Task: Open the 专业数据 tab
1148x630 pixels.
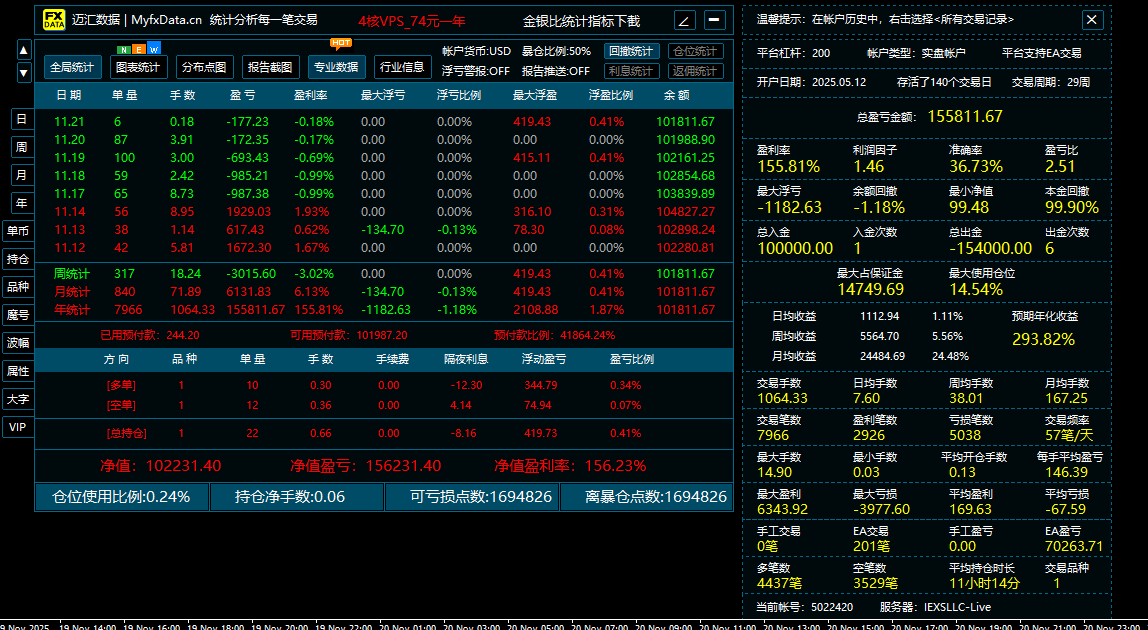Action: point(336,67)
